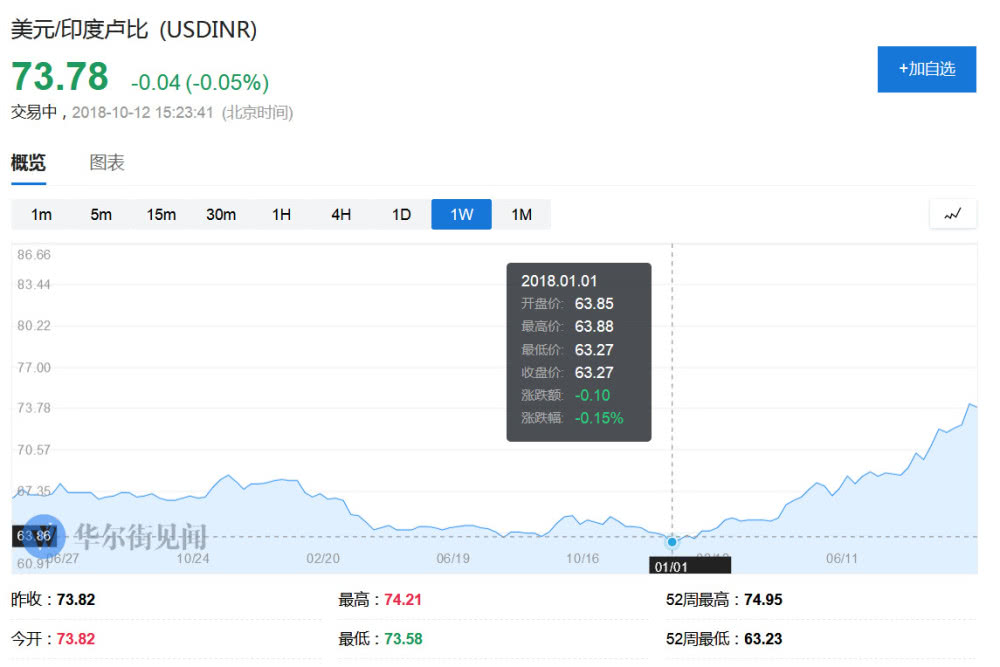Click 最低 value 73.58
Image resolution: width=1000 pixels, height=667 pixels.
tap(403, 638)
